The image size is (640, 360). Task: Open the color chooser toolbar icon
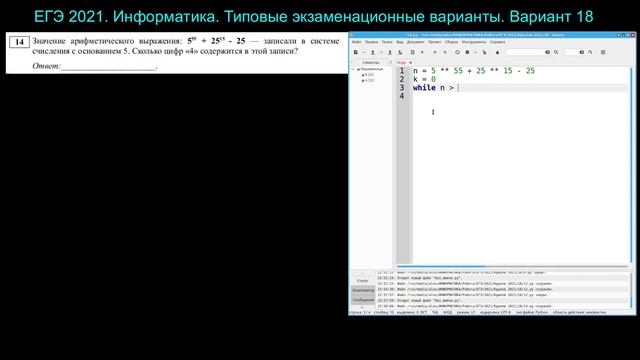point(497,52)
